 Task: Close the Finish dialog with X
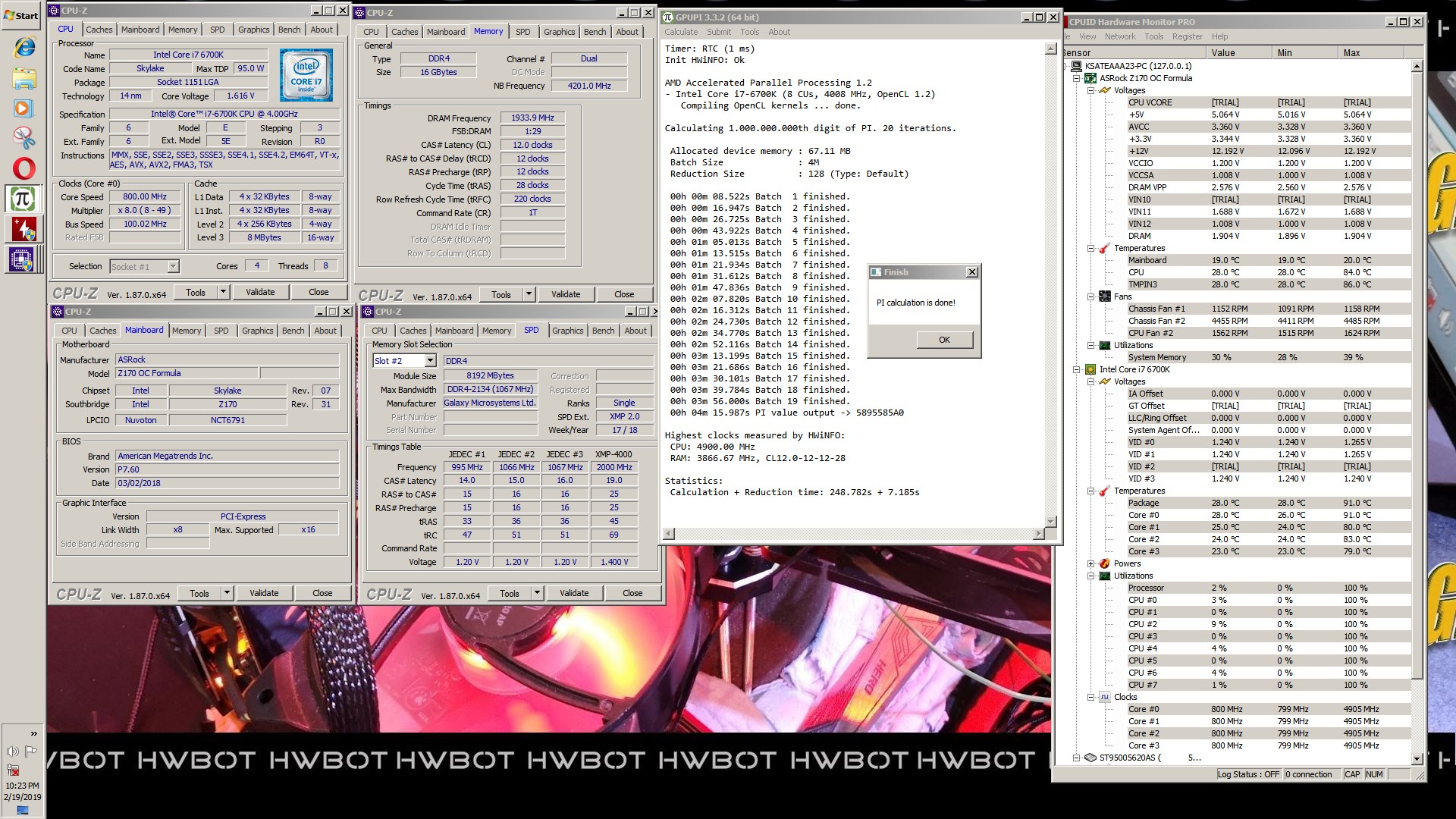(x=972, y=272)
